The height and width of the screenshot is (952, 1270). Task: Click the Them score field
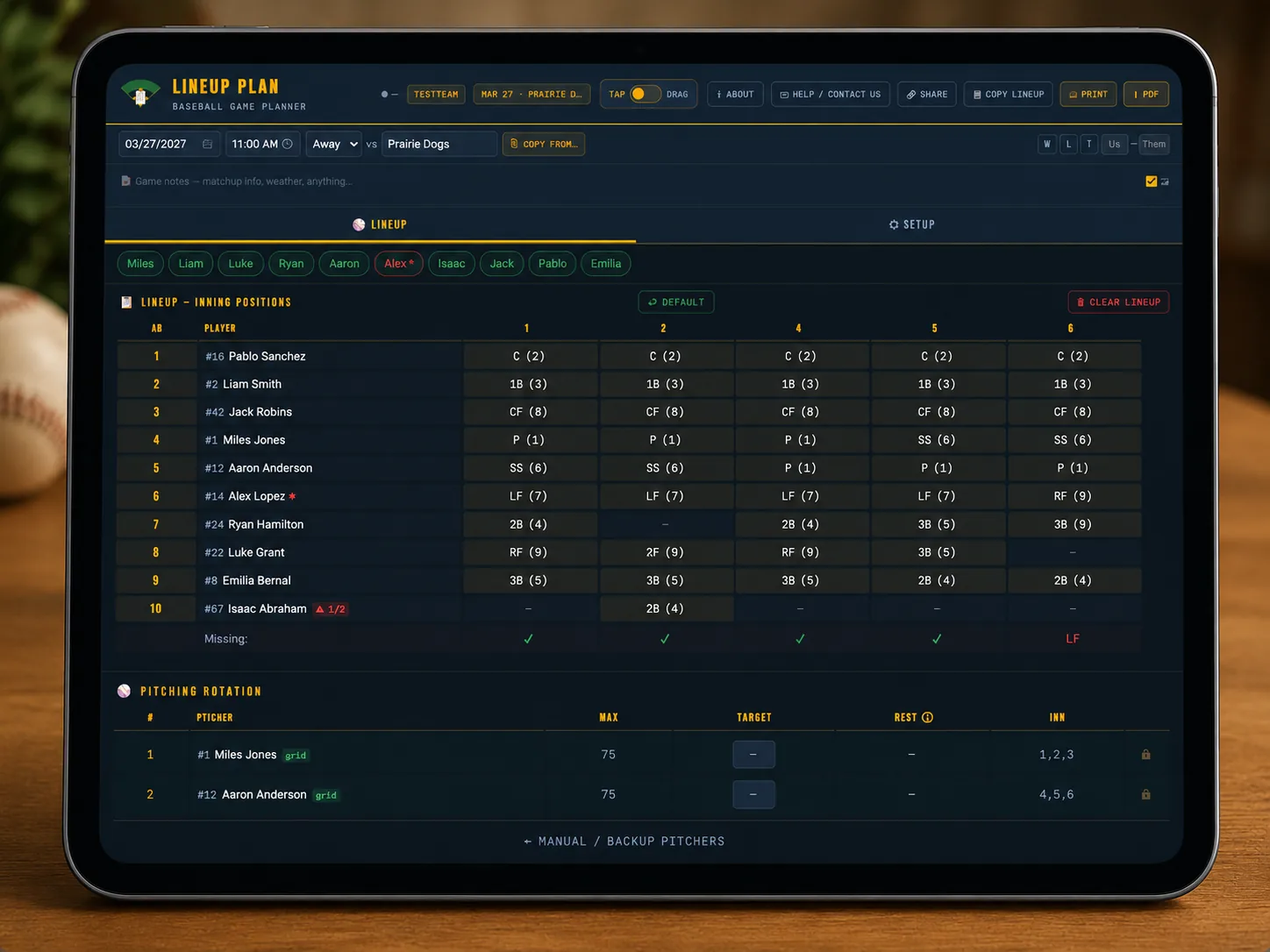pos(1154,144)
